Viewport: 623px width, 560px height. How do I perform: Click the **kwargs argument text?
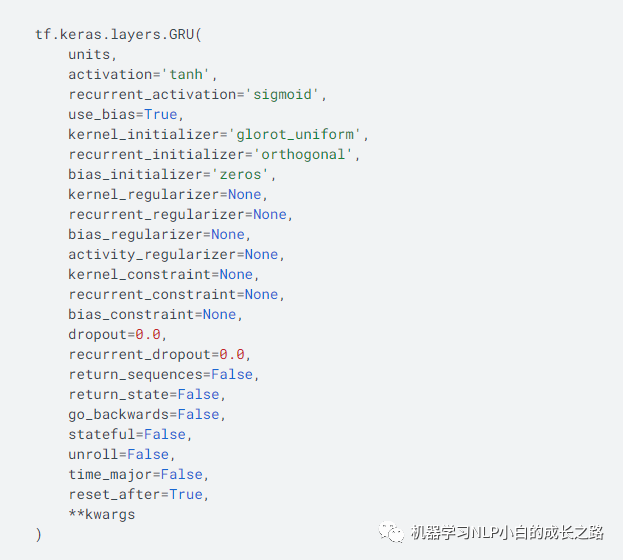(x=101, y=514)
